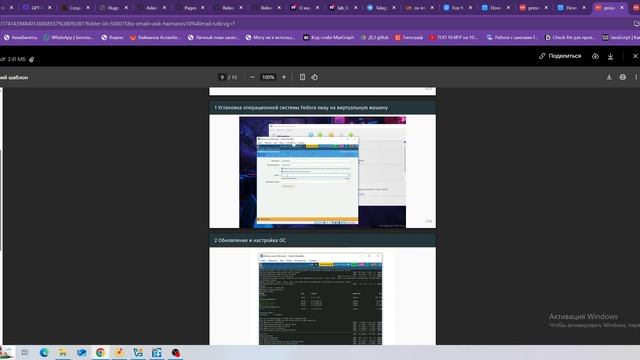
Task: Close the Pages browser tab
Action: click(202, 8)
